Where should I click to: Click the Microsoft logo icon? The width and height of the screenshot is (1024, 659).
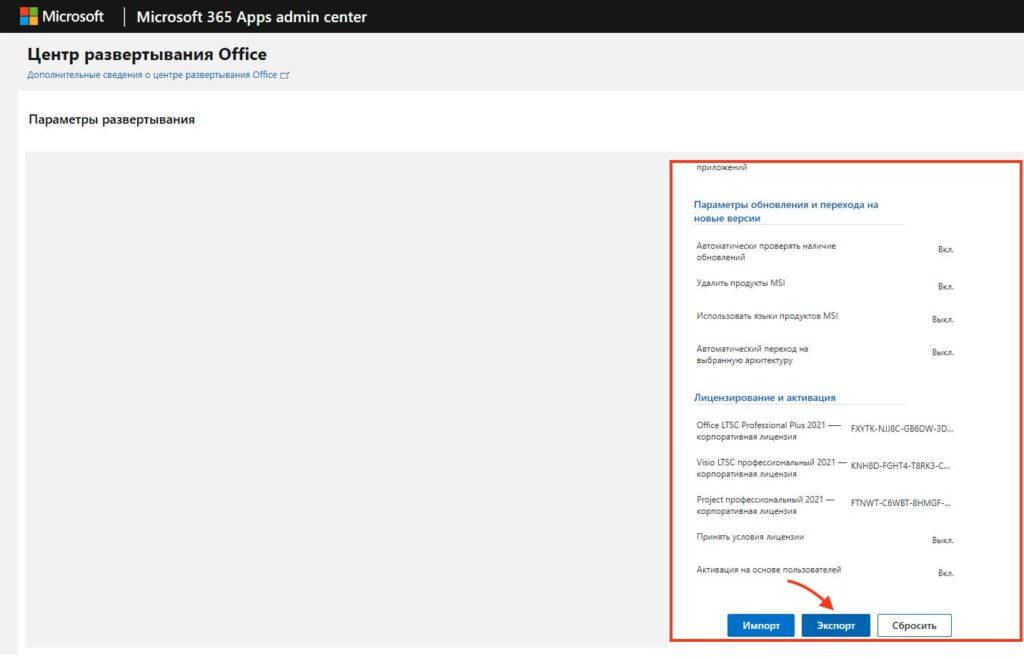click(x=29, y=16)
